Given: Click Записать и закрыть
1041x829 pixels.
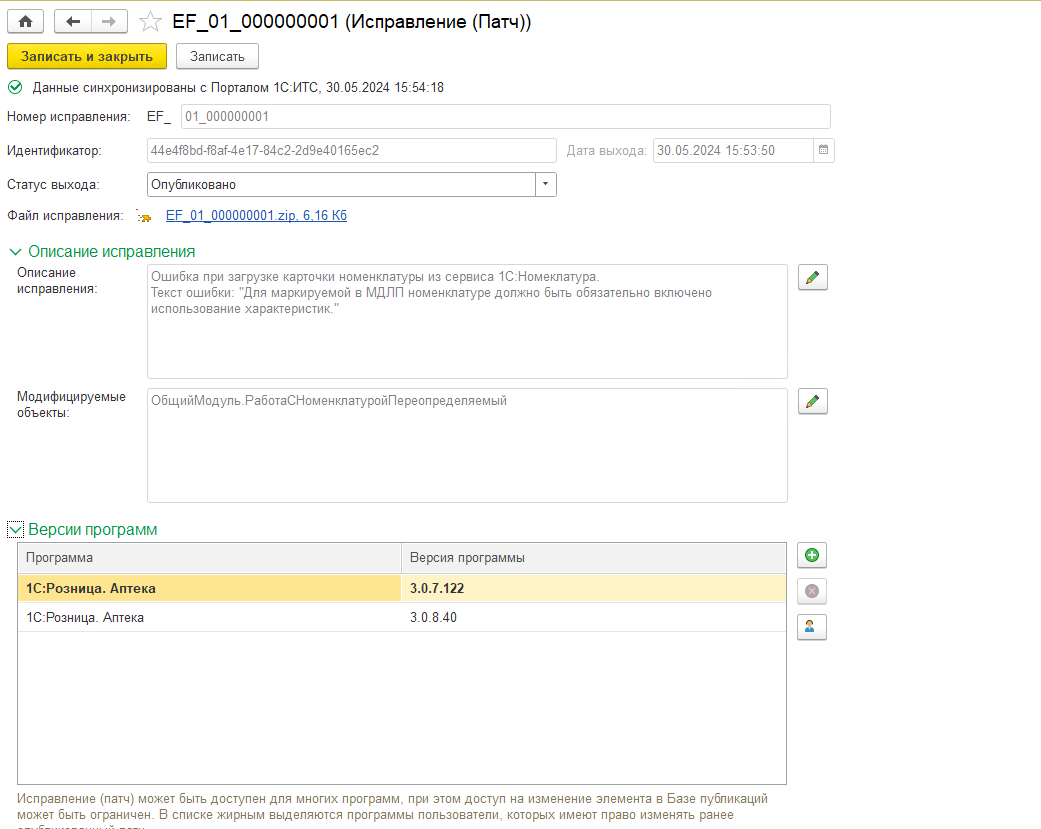Looking at the screenshot, I should [87, 56].
